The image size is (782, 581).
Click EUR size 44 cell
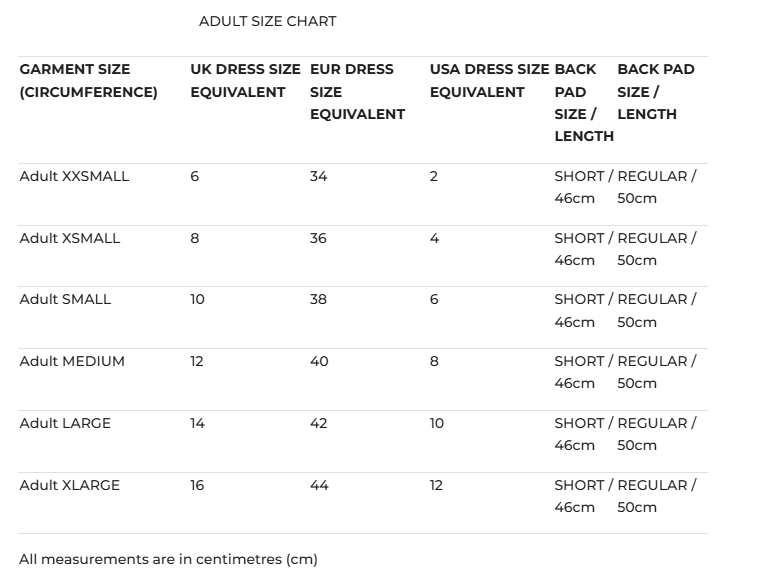(x=319, y=485)
